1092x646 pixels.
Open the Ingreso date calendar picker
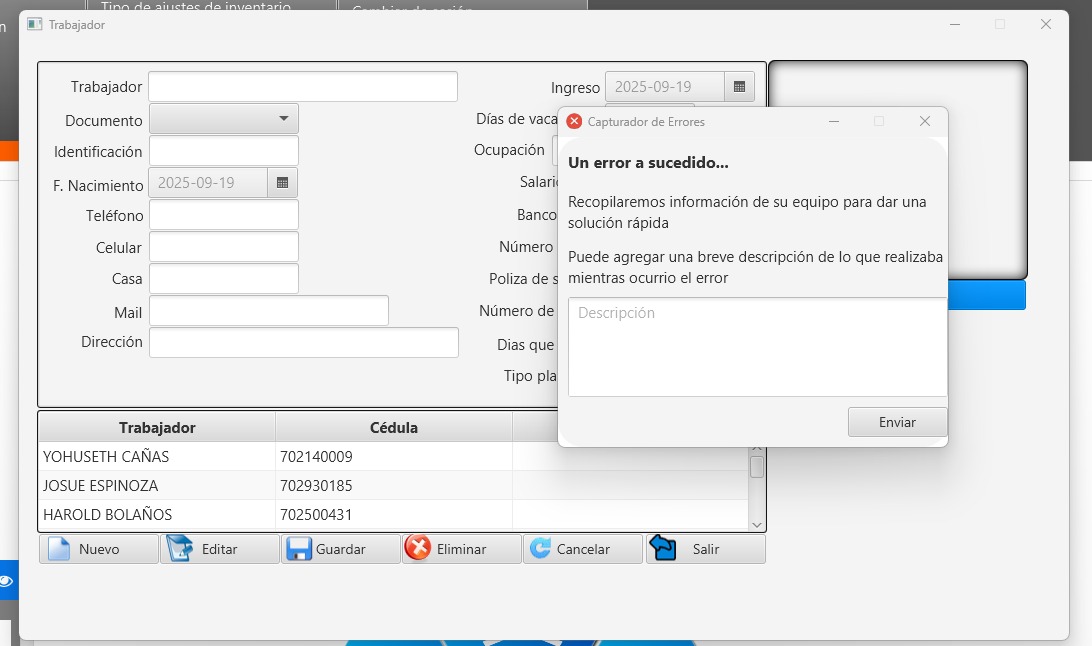(739, 87)
